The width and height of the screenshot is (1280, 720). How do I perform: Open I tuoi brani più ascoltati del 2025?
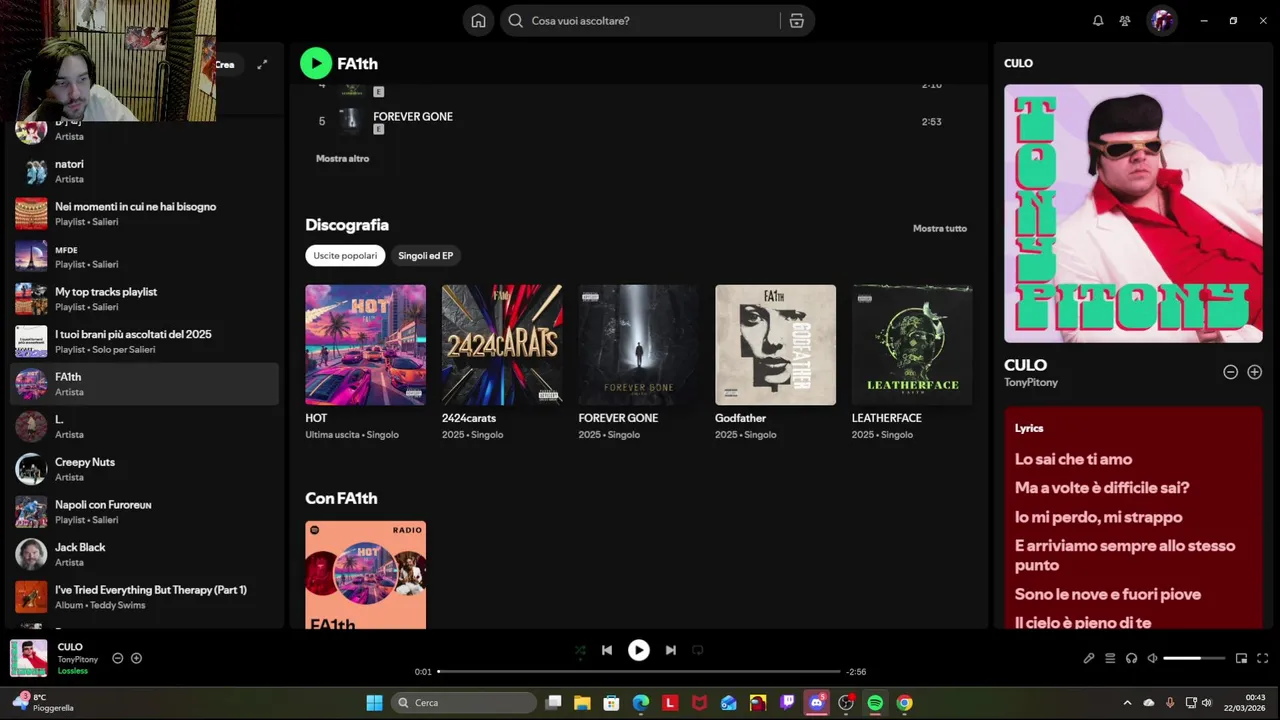click(x=144, y=342)
